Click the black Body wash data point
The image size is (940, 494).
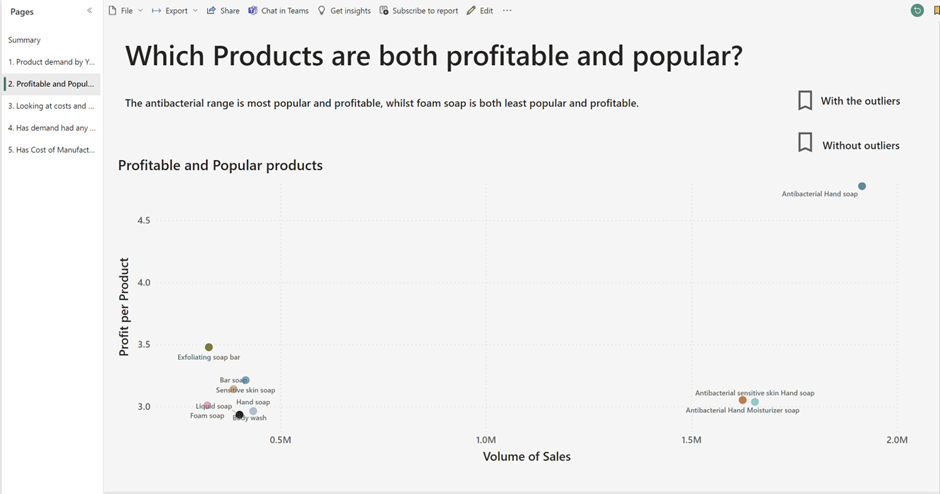point(239,414)
